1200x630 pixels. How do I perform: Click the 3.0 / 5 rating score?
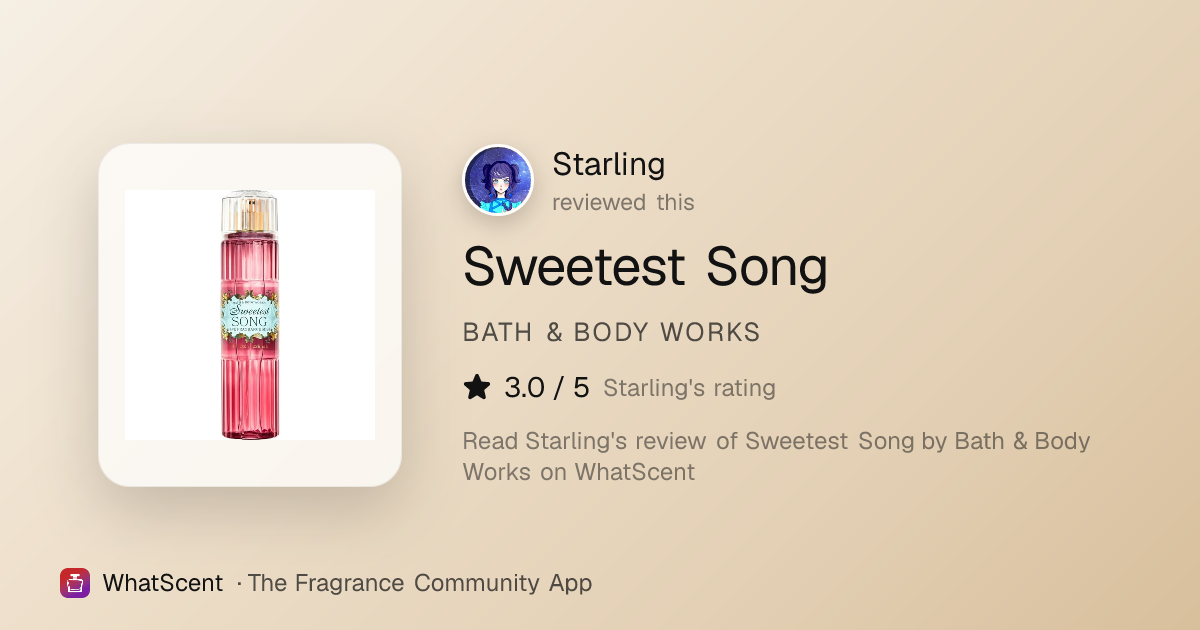coord(547,387)
